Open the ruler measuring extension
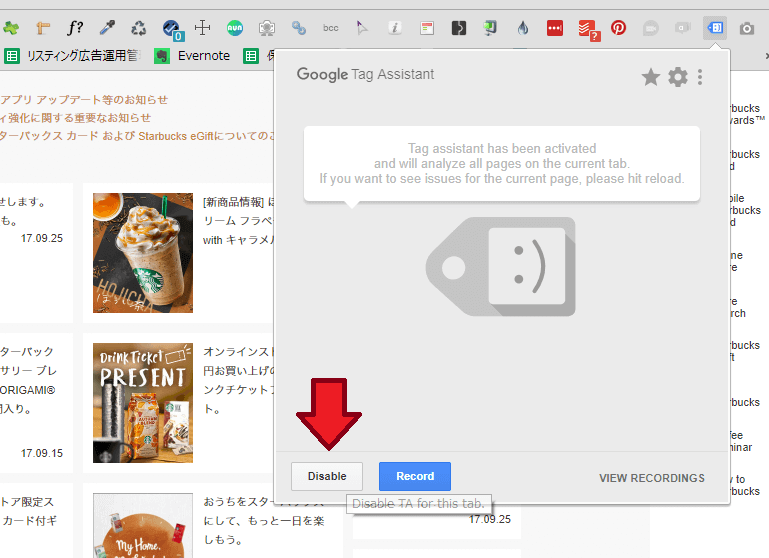769x558 pixels. coord(43,28)
